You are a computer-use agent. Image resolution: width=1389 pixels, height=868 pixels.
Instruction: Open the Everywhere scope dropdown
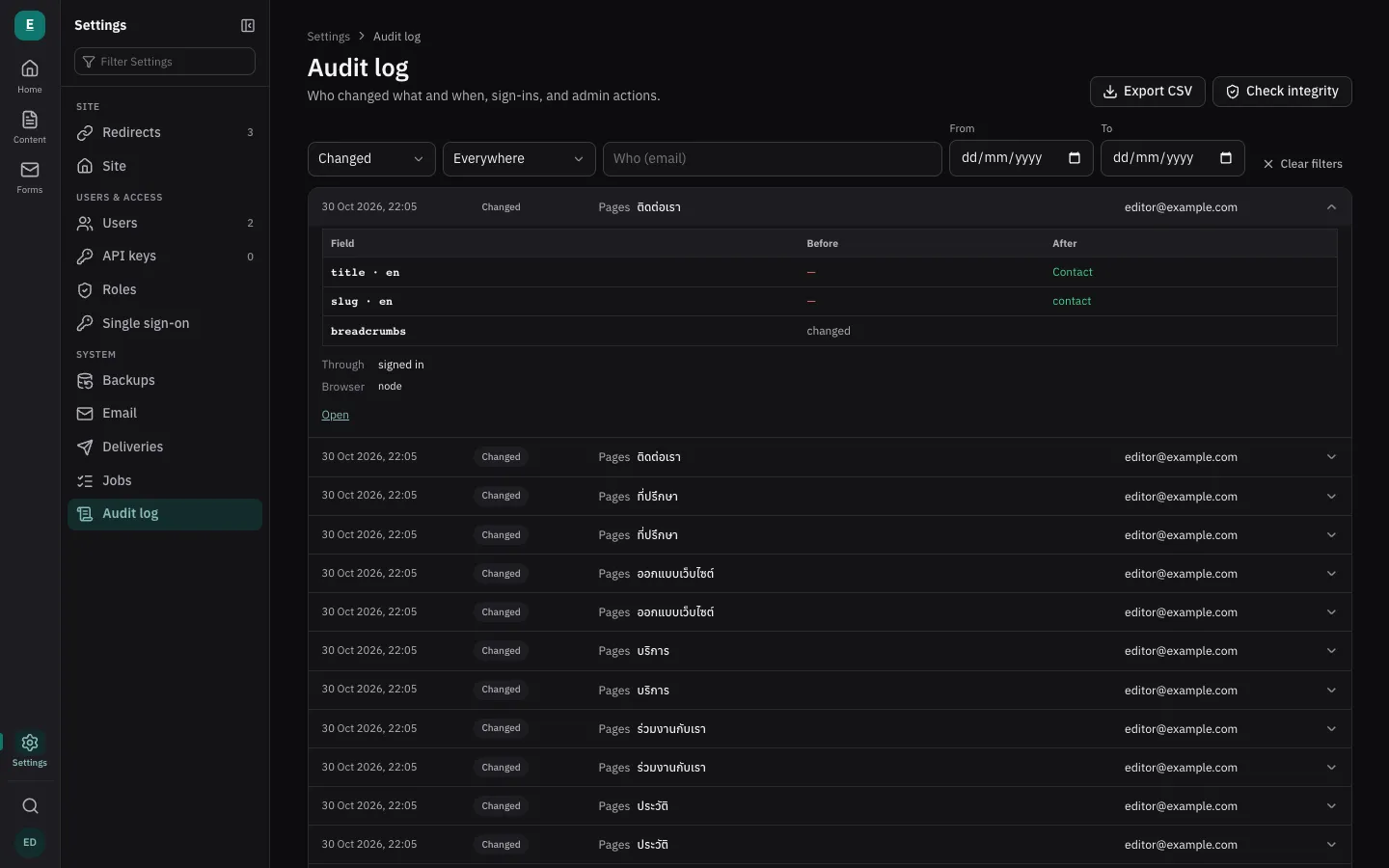point(519,159)
